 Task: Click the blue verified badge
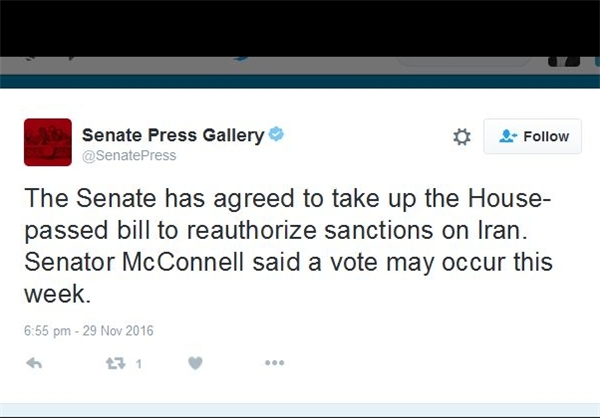pyautogui.click(x=276, y=134)
